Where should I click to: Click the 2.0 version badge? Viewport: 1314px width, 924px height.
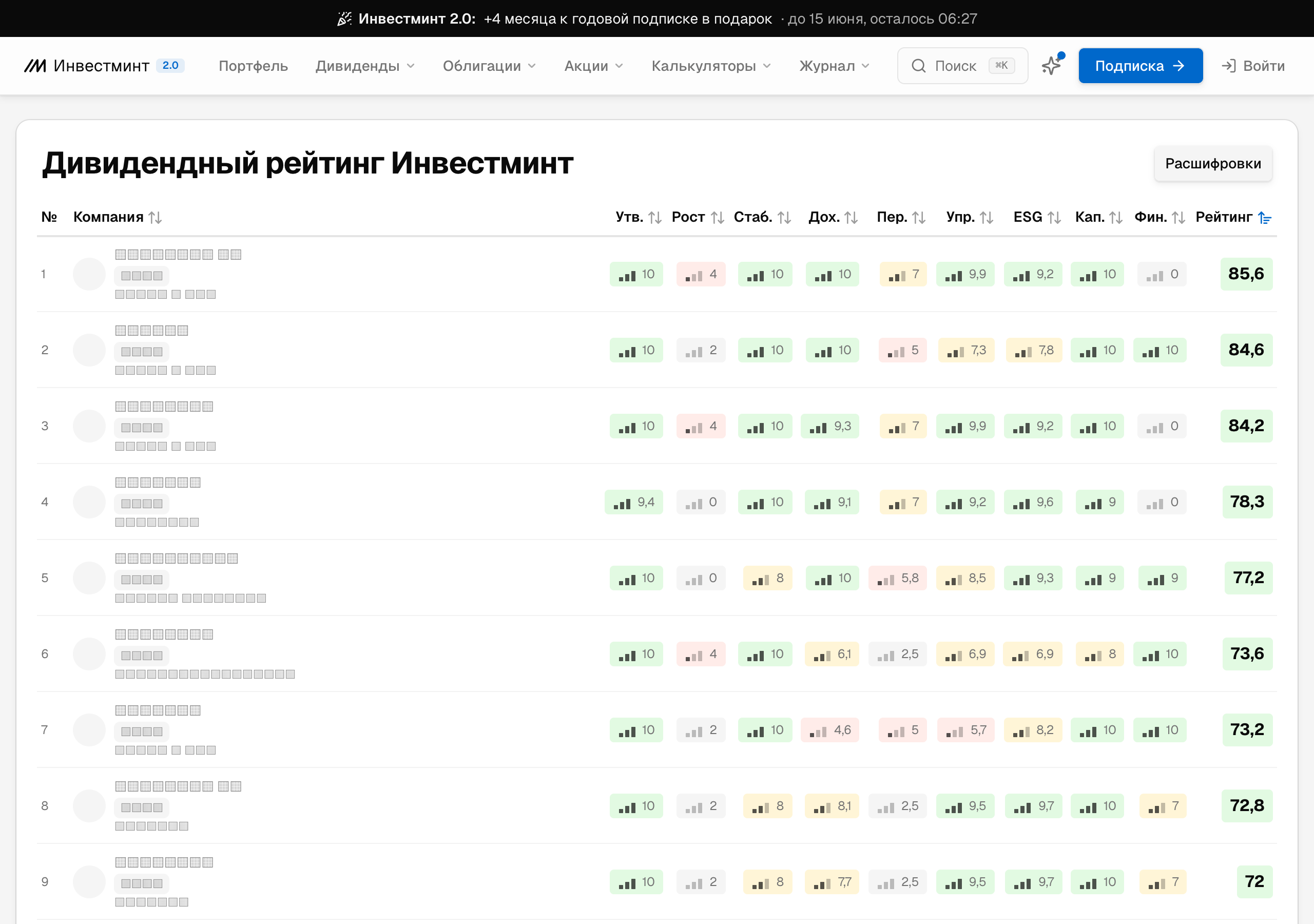[170, 65]
